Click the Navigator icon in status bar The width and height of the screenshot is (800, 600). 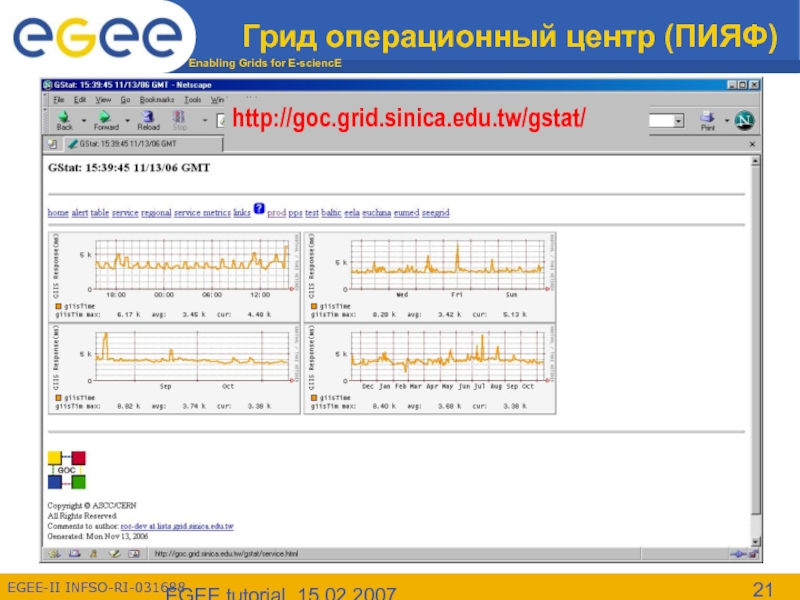[54, 554]
